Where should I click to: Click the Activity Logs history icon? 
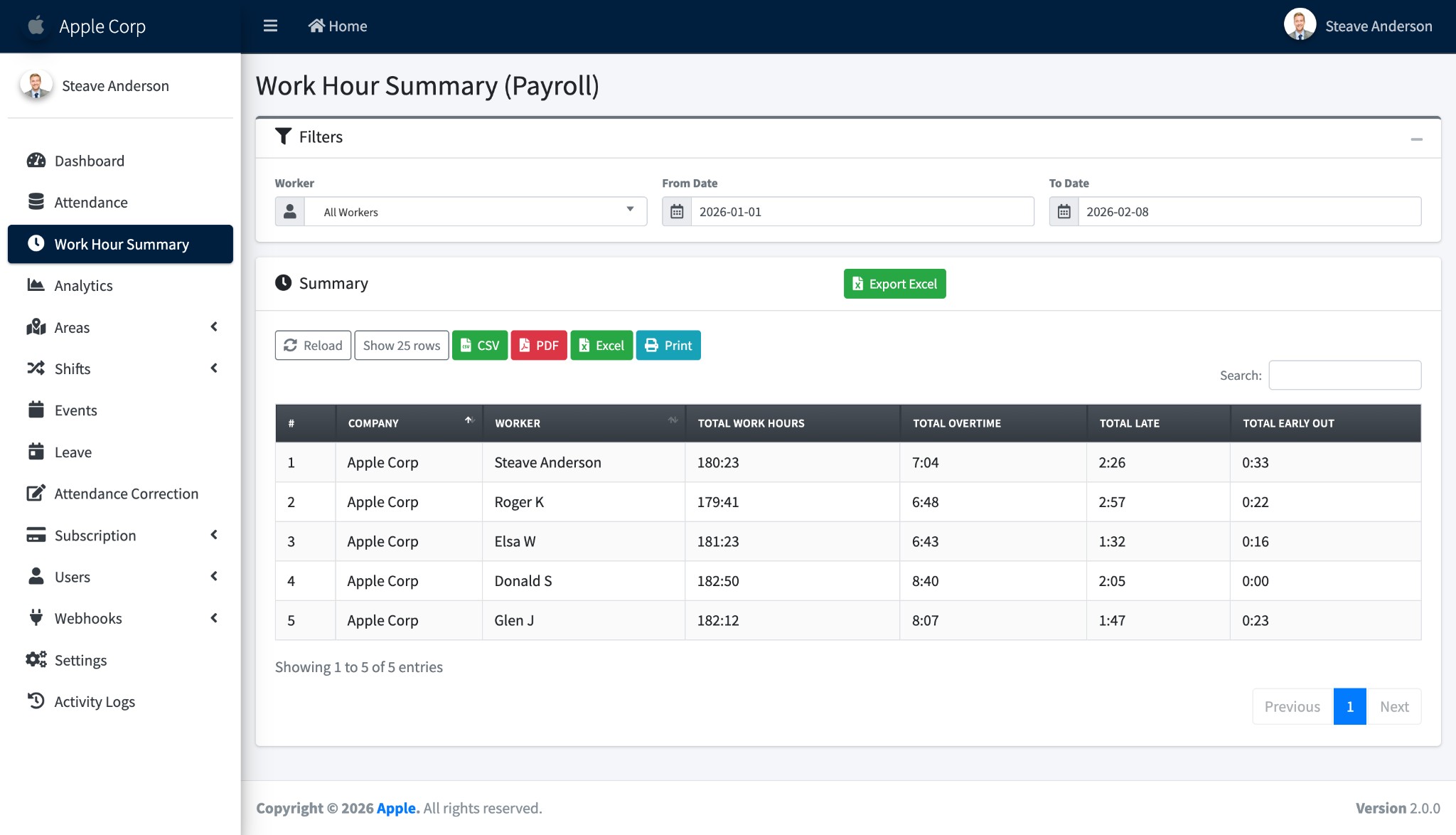[x=36, y=701]
